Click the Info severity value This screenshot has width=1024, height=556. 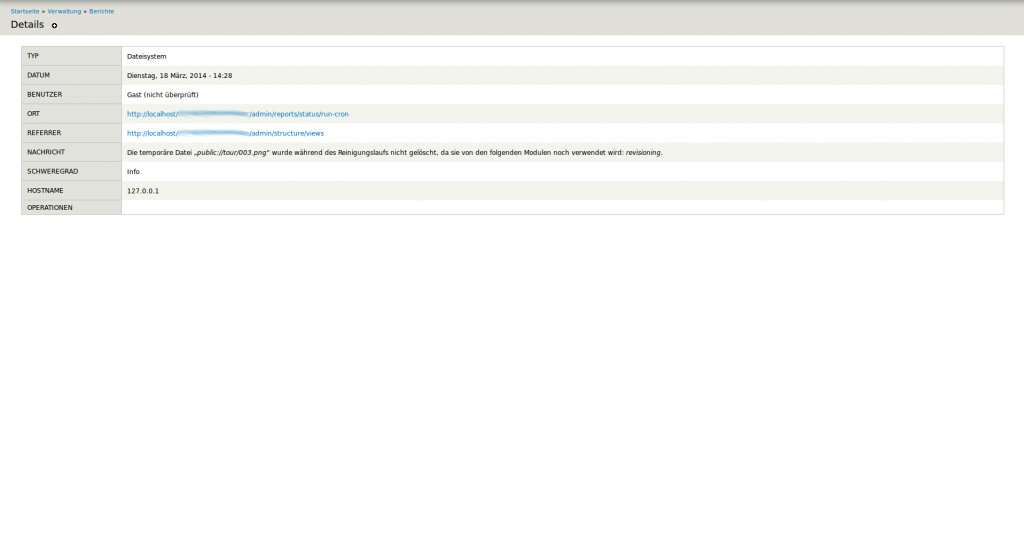[x=133, y=171]
